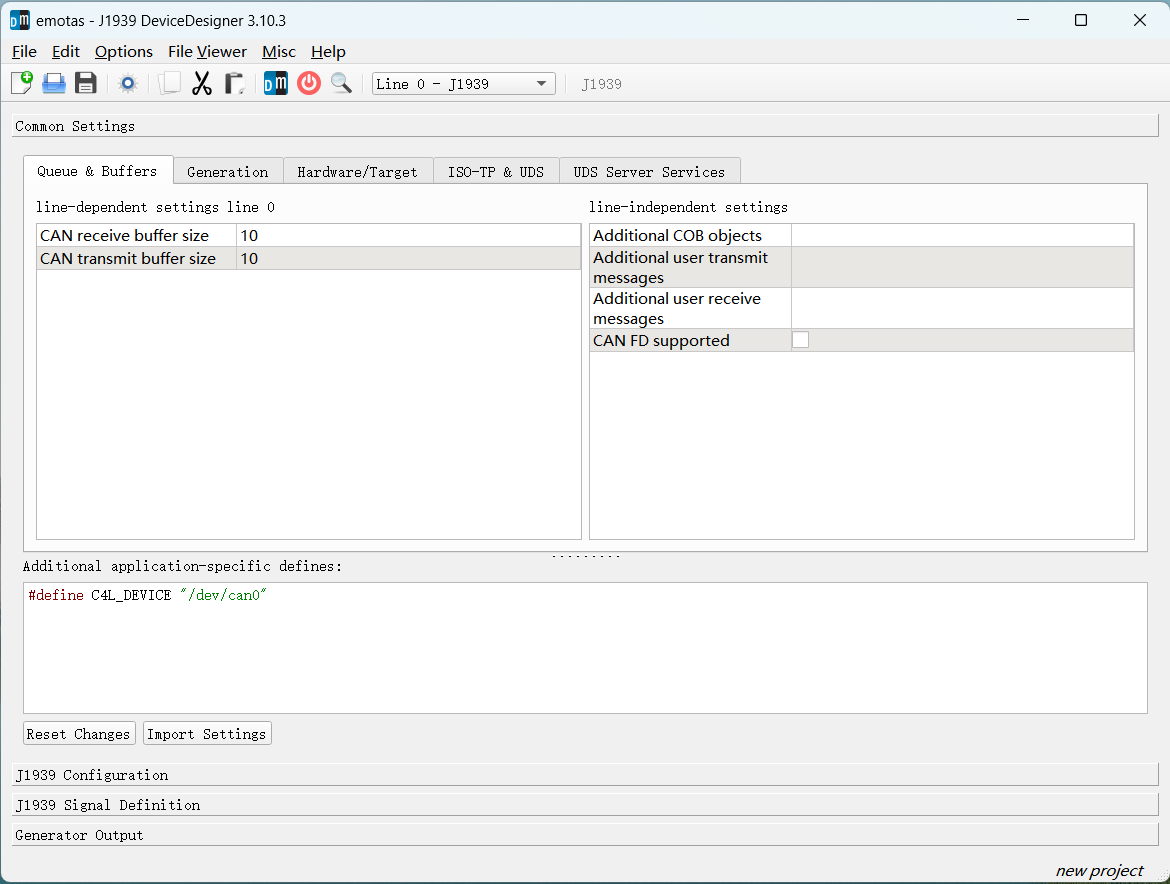Click inside the application-specific defines editor
Image resolution: width=1170 pixels, height=884 pixels.
(x=586, y=648)
